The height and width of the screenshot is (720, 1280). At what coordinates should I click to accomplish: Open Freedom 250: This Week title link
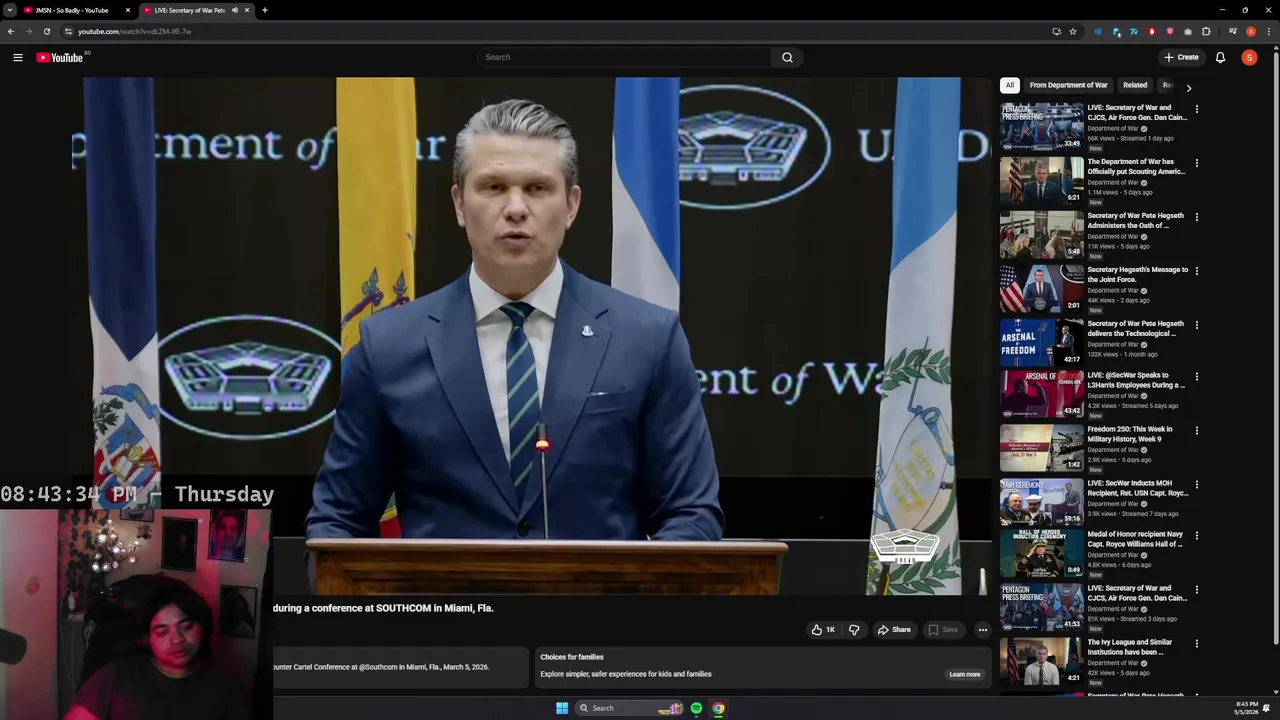[x=1130, y=434]
